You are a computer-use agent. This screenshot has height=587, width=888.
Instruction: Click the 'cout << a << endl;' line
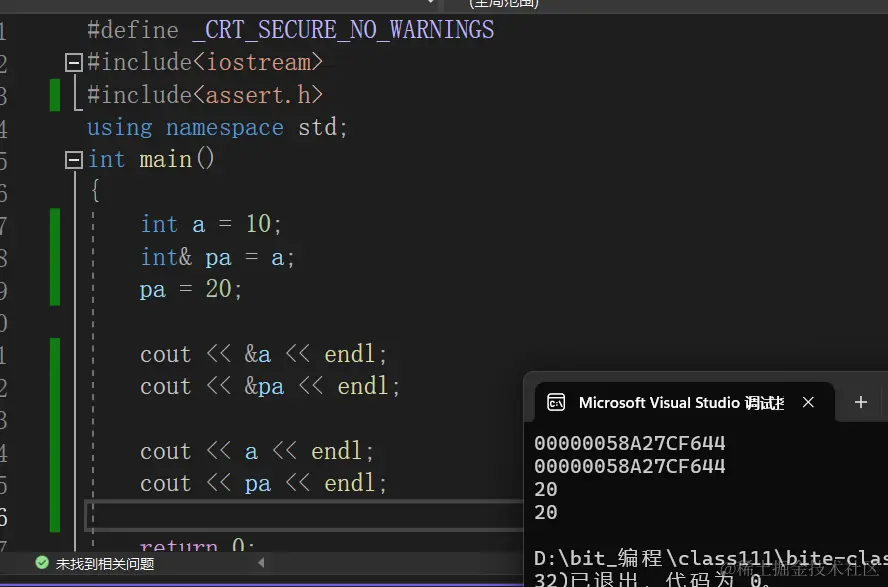pos(257,451)
